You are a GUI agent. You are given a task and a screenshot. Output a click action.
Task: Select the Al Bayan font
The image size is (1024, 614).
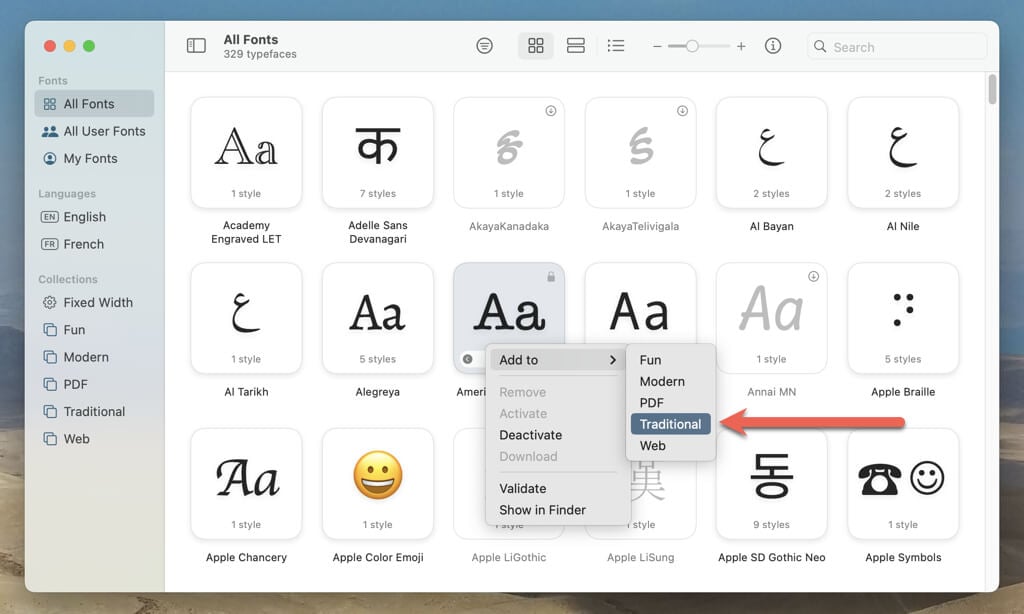[772, 153]
